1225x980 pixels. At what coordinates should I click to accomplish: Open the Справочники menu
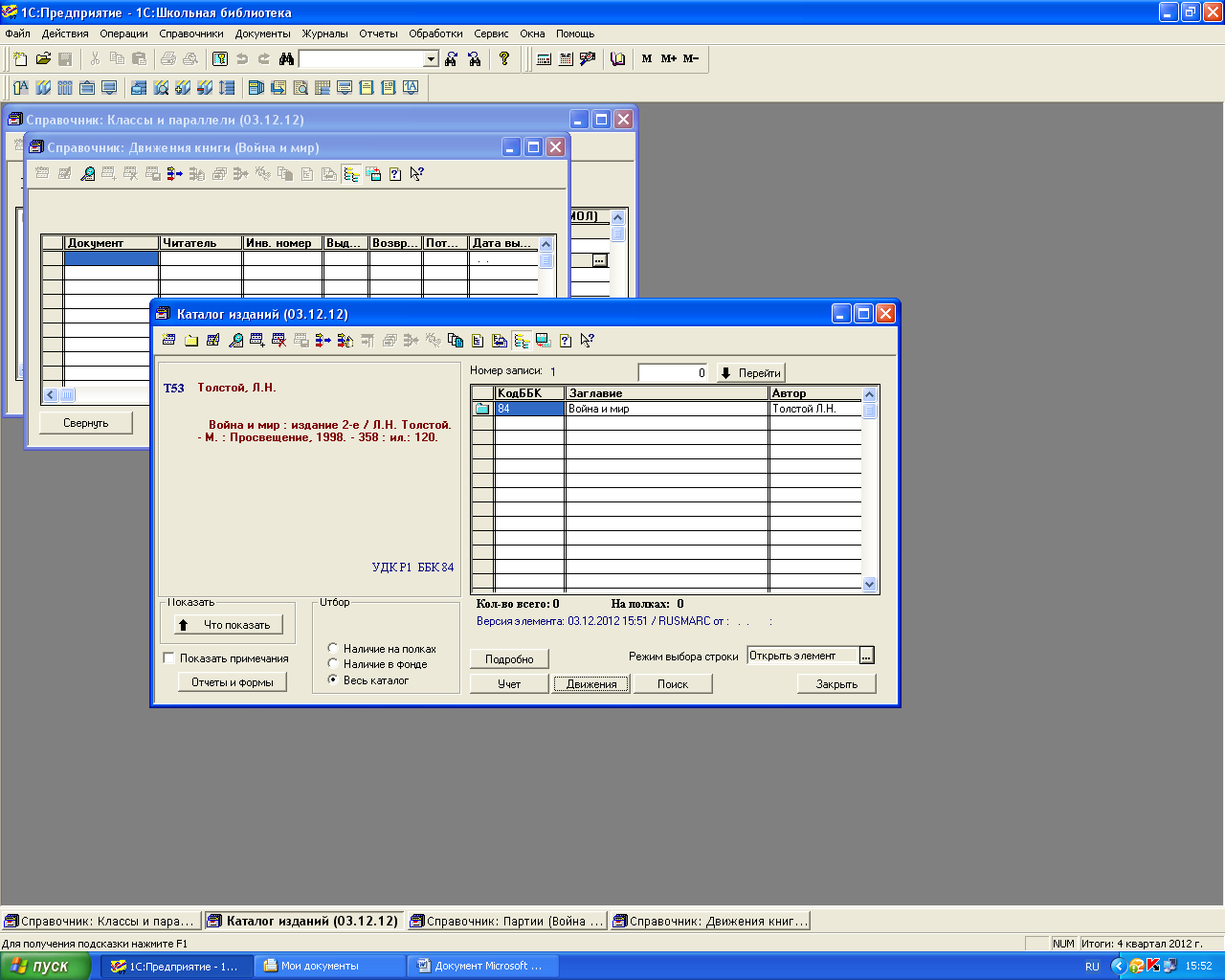pos(191,33)
